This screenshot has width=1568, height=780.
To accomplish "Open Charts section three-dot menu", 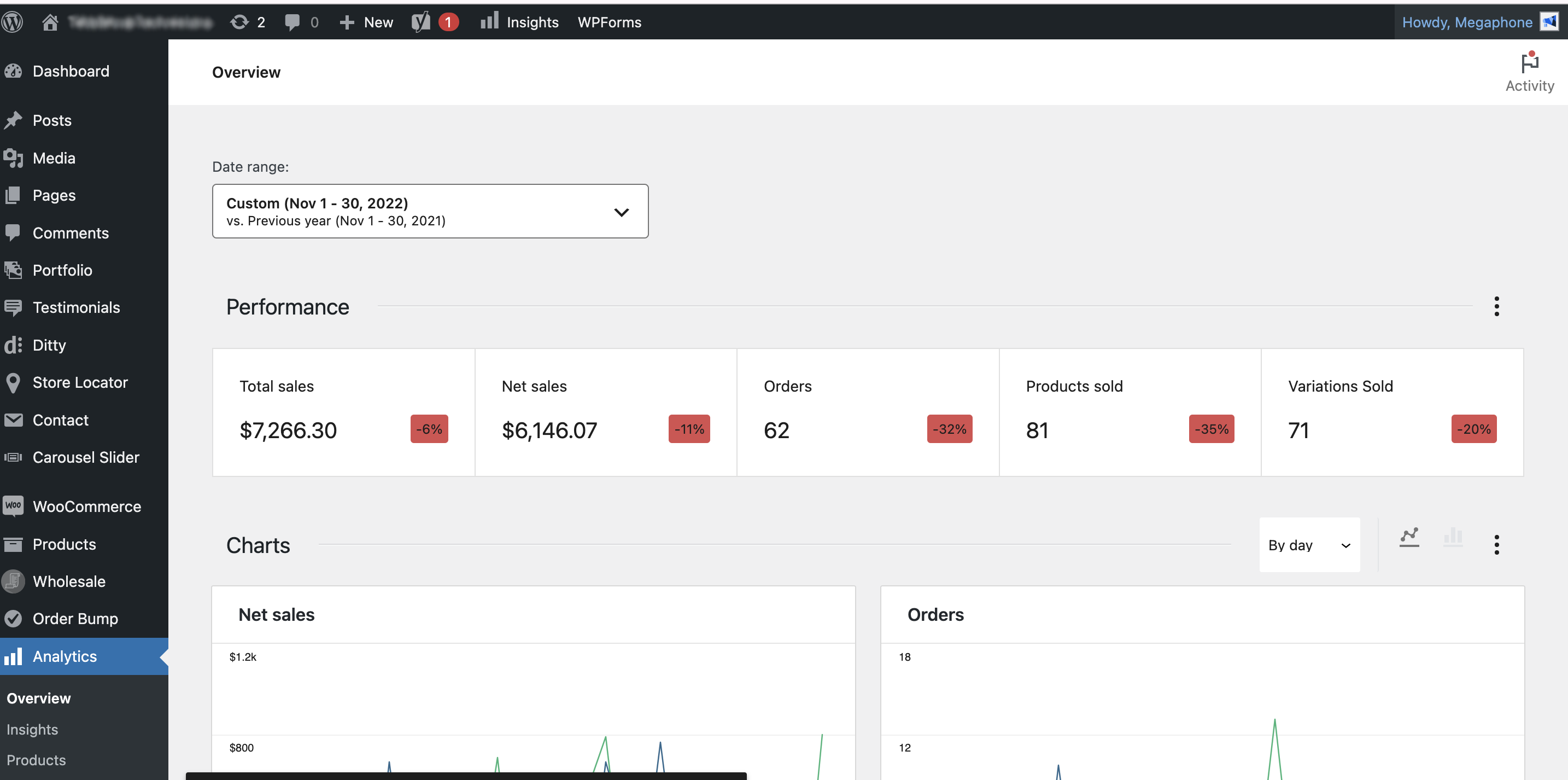I will coord(1496,544).
